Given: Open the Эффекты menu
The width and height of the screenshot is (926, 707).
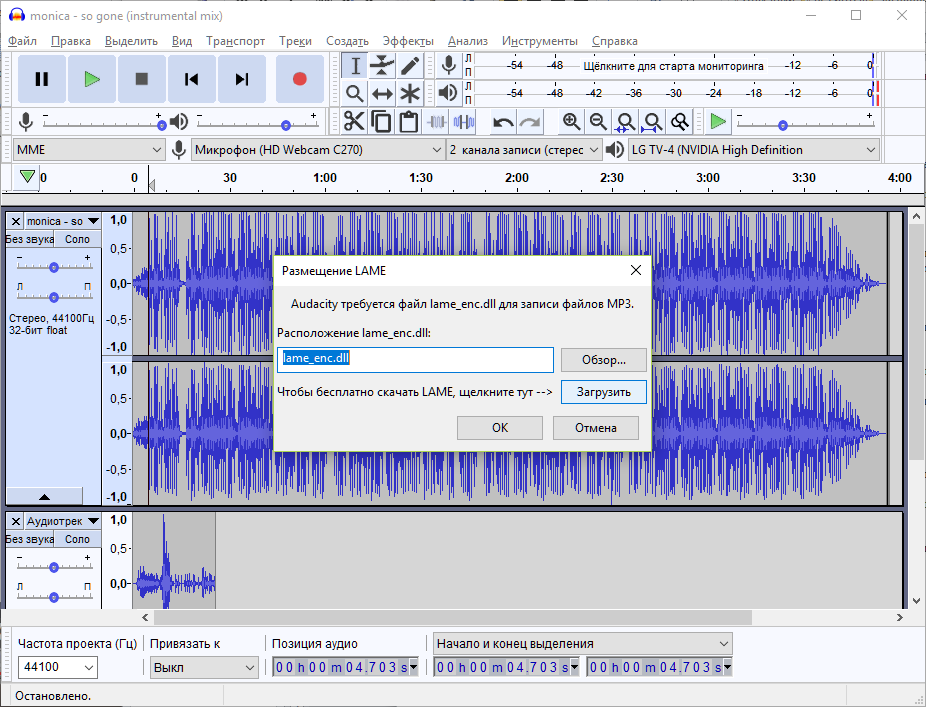Looking at the screenshot, I should pyautogui.click(x=408, y=41).
